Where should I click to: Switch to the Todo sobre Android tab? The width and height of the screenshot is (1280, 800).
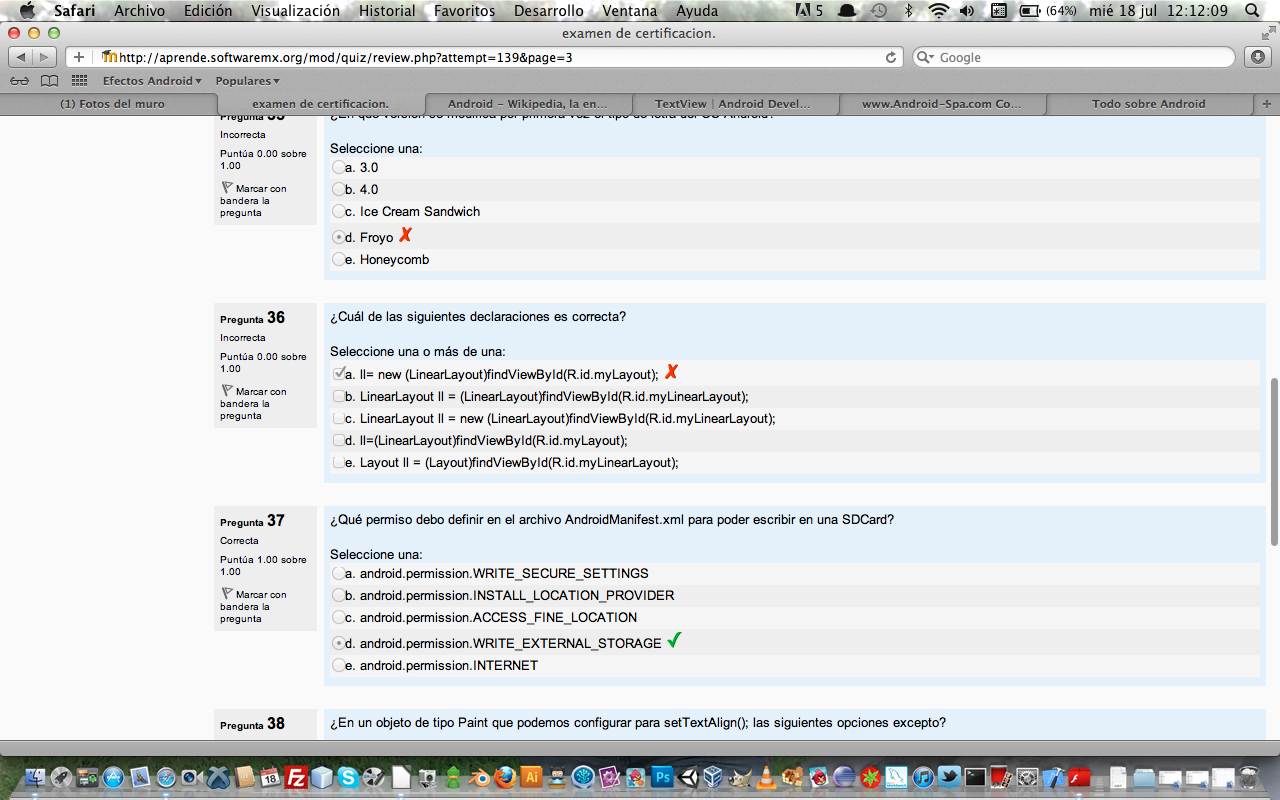pyautogui.click(x=1149, y=104)
